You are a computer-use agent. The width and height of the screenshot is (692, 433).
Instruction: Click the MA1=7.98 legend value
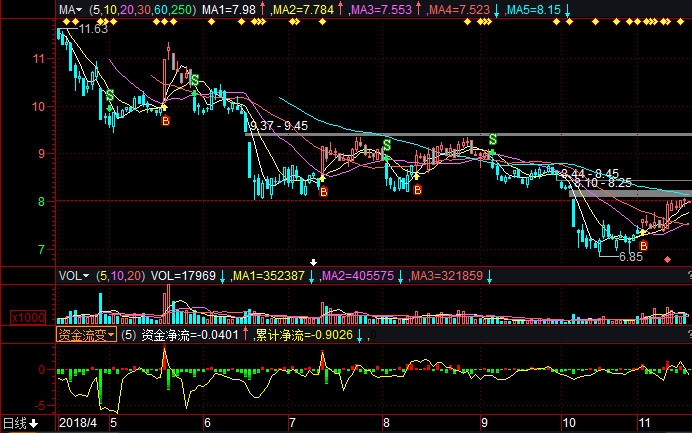(229, 10)
